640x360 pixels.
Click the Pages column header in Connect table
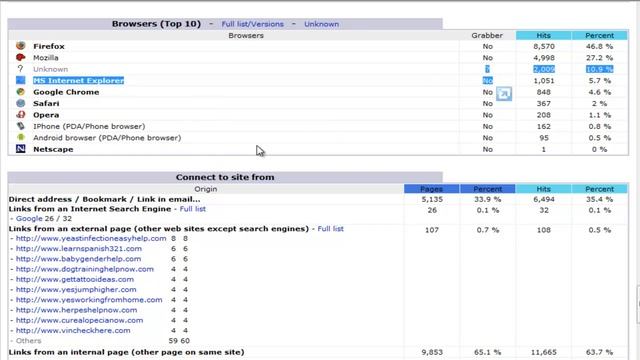(x=431, y=189)
